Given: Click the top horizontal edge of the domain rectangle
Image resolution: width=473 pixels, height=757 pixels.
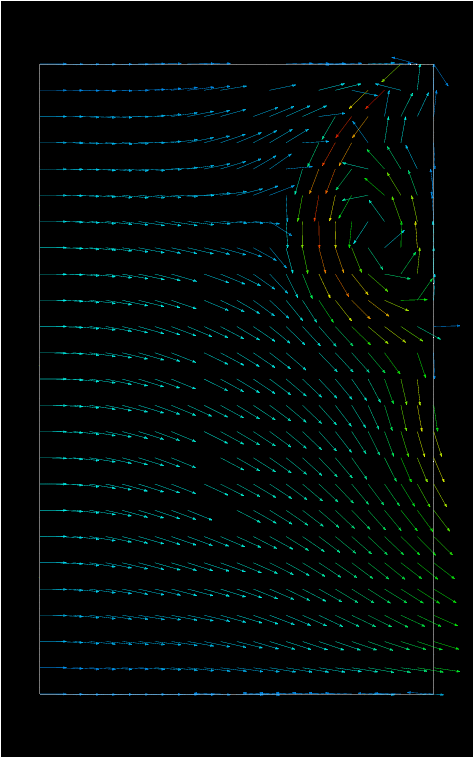Looking at the screenshot, I should (x=236, y=64).
